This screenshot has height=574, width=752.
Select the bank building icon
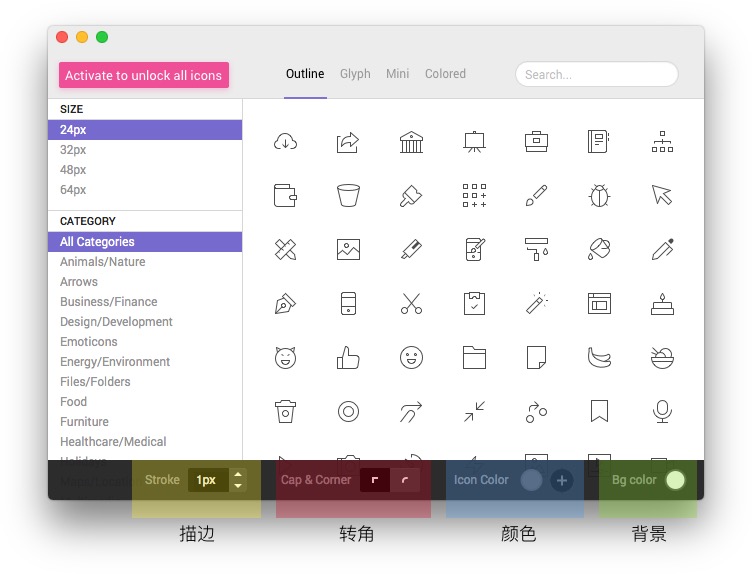(x=411, y=142)
